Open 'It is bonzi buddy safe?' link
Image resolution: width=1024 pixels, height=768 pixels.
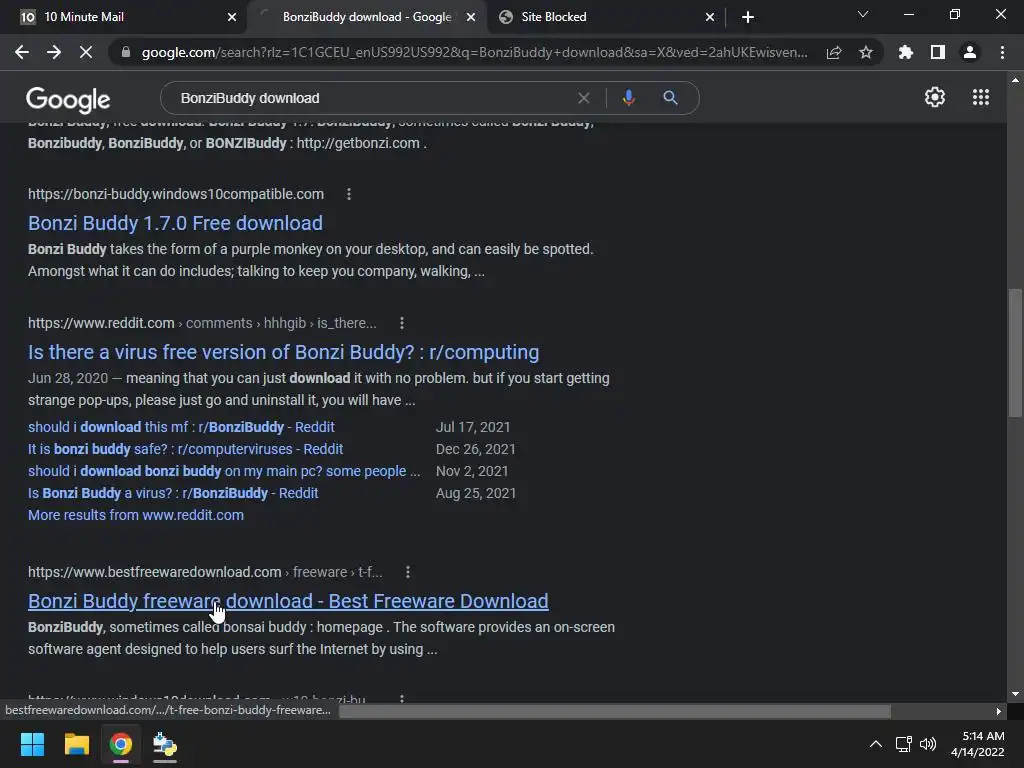185,449
